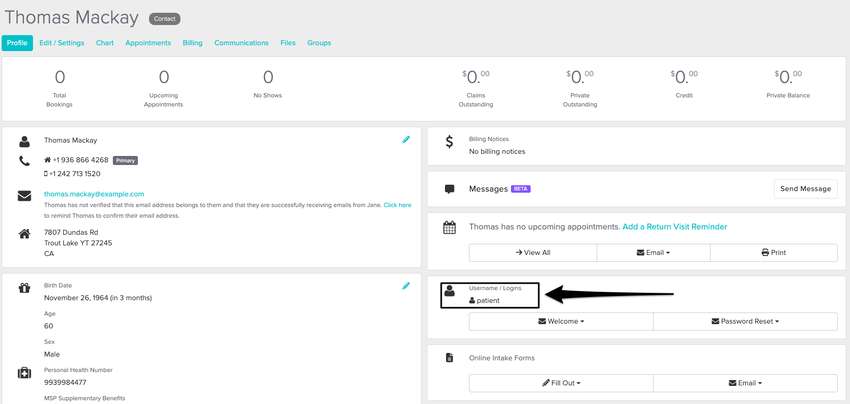Click View All appointments button
The width and height of the screenshot is (850, 404).
pos(533,253)
